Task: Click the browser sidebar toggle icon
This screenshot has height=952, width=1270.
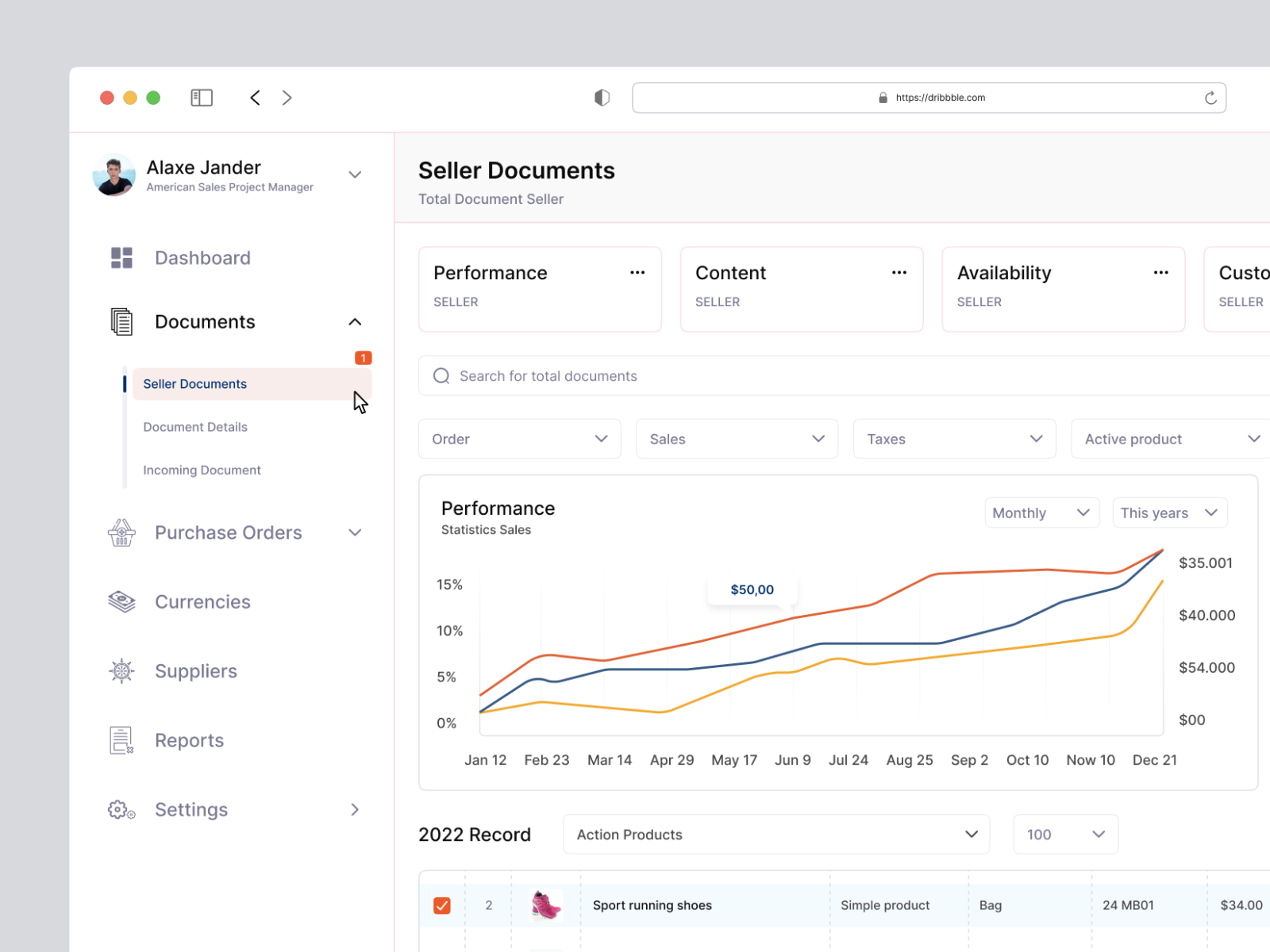Action: (x=202, y=97)
